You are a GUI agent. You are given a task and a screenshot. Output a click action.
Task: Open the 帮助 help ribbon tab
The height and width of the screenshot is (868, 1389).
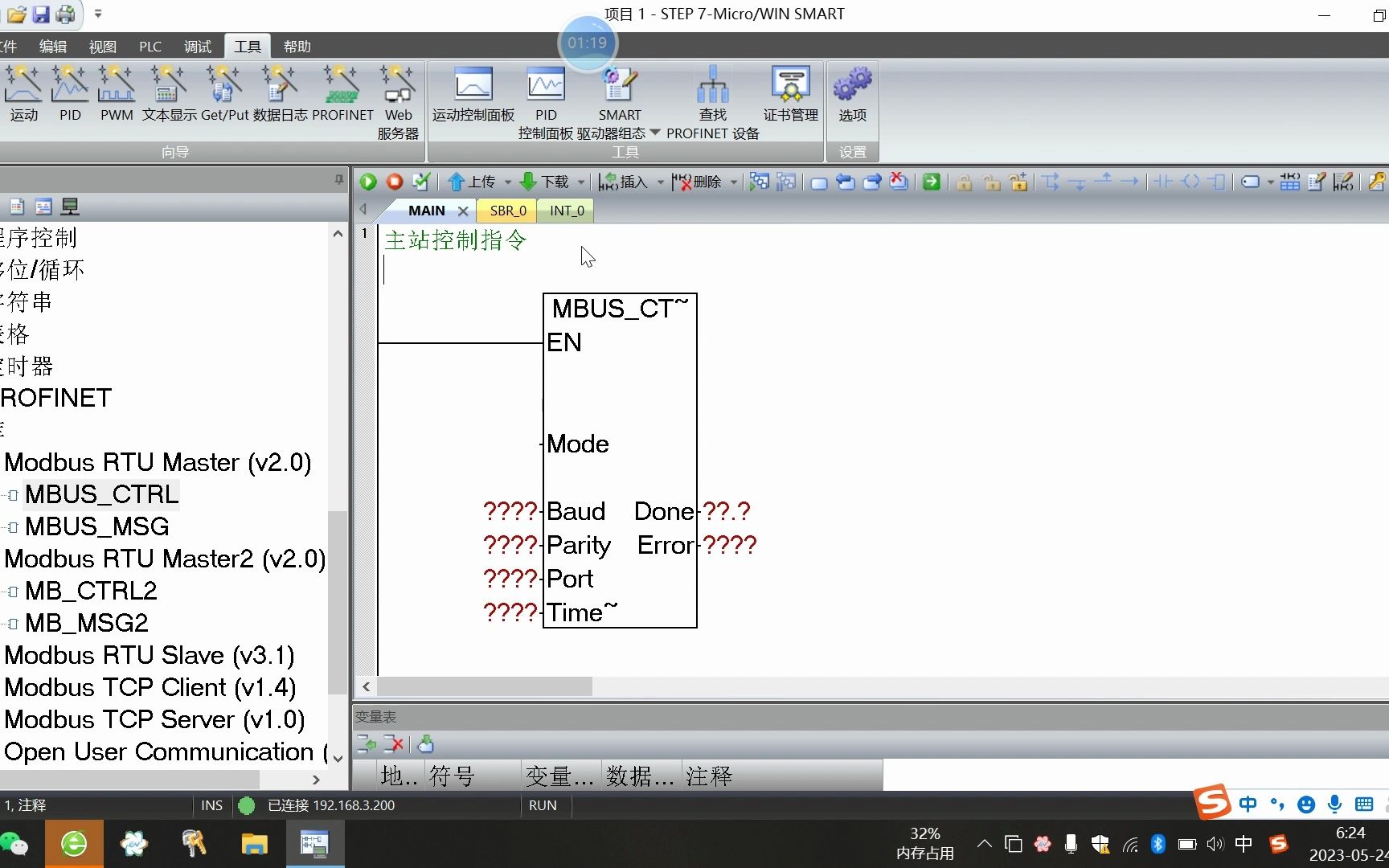tap(297, 47)
